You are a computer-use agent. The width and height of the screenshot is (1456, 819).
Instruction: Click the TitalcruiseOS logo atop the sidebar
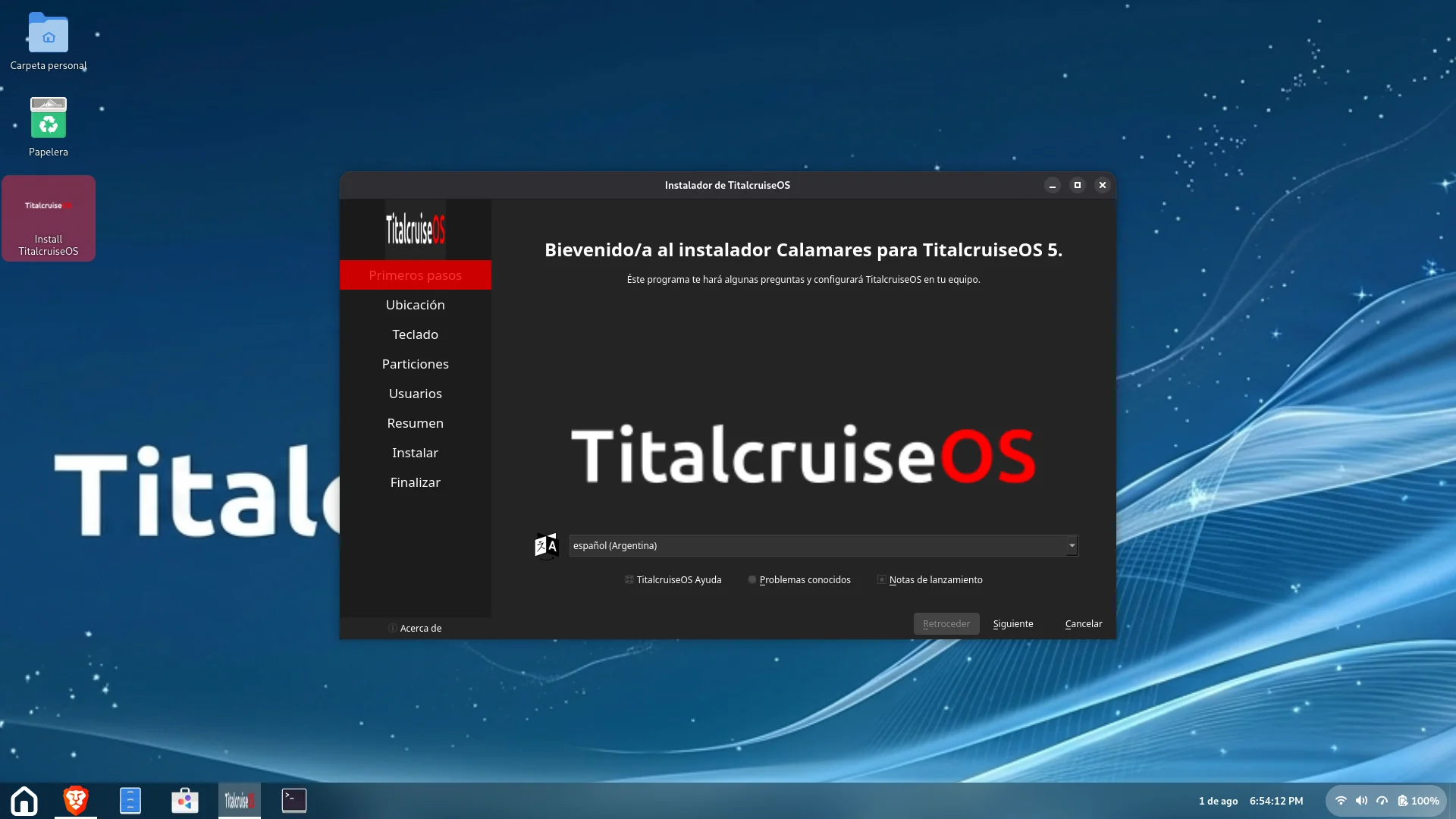click(x=416, y=229)
